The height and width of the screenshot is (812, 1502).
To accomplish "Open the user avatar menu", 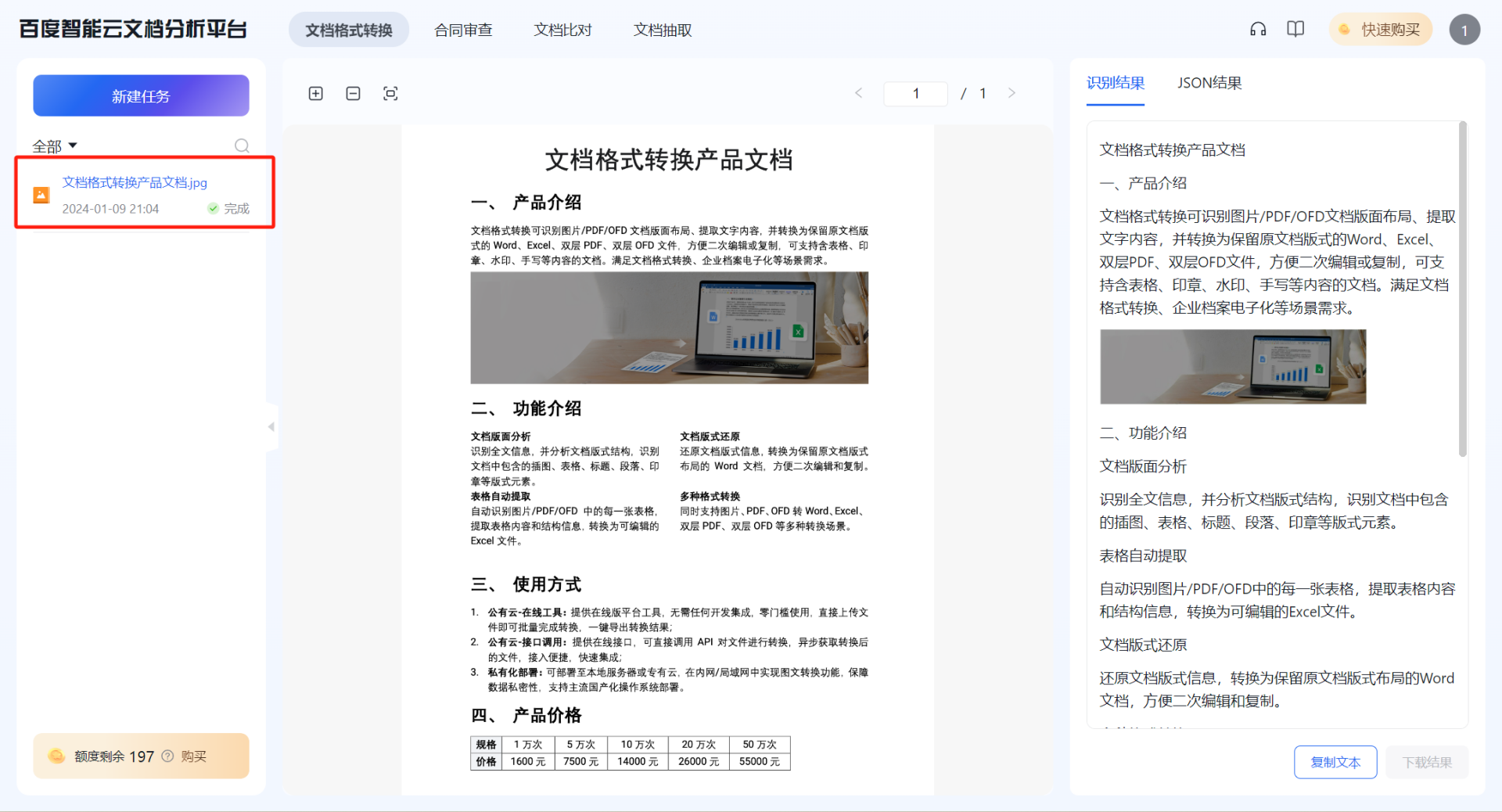I will pyautogui.click(x=1464, y=30).
